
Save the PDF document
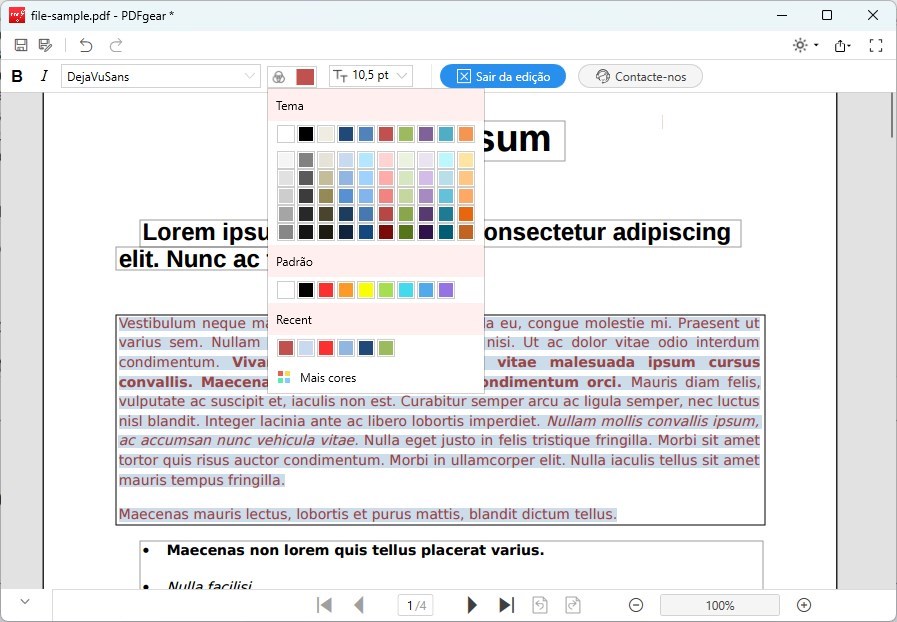(x=20, y=45)
